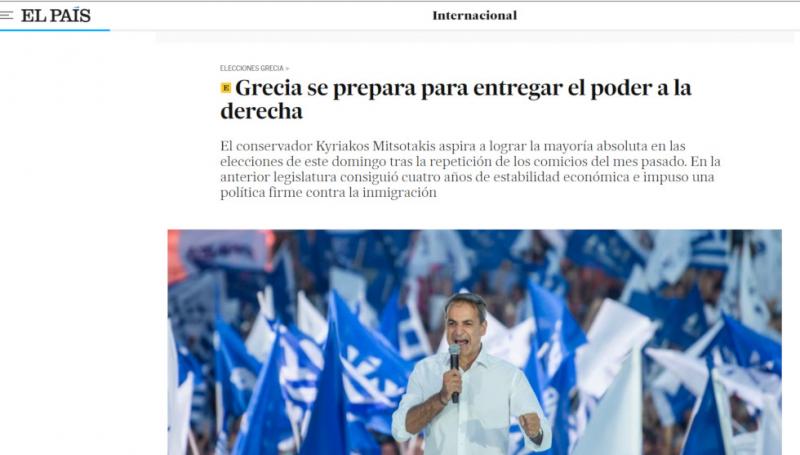Click the word 'derecha' in the headline
The image size is (800, 455).
262,111
